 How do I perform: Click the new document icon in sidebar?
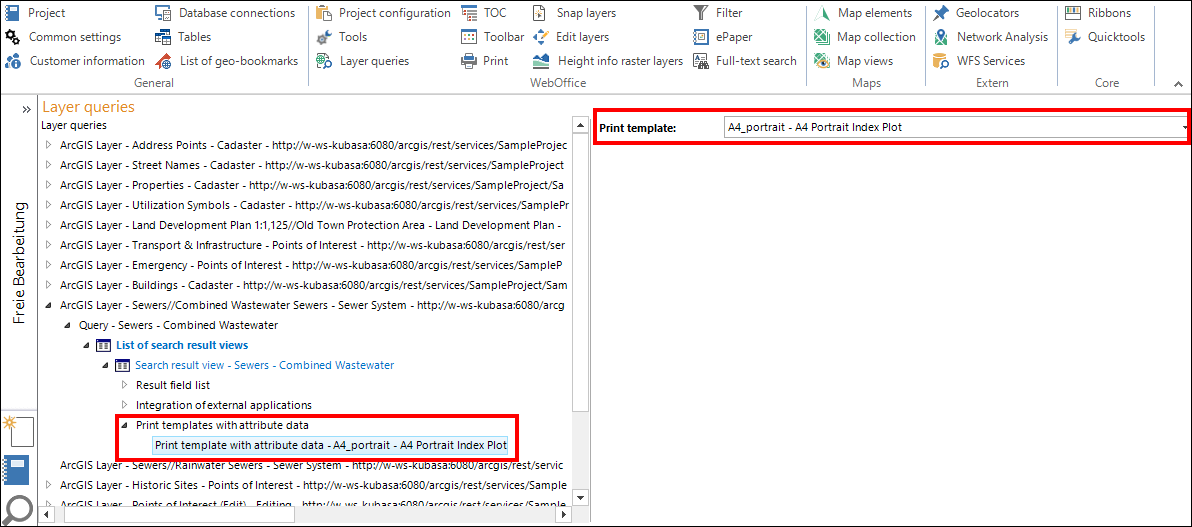click(18, 431)
